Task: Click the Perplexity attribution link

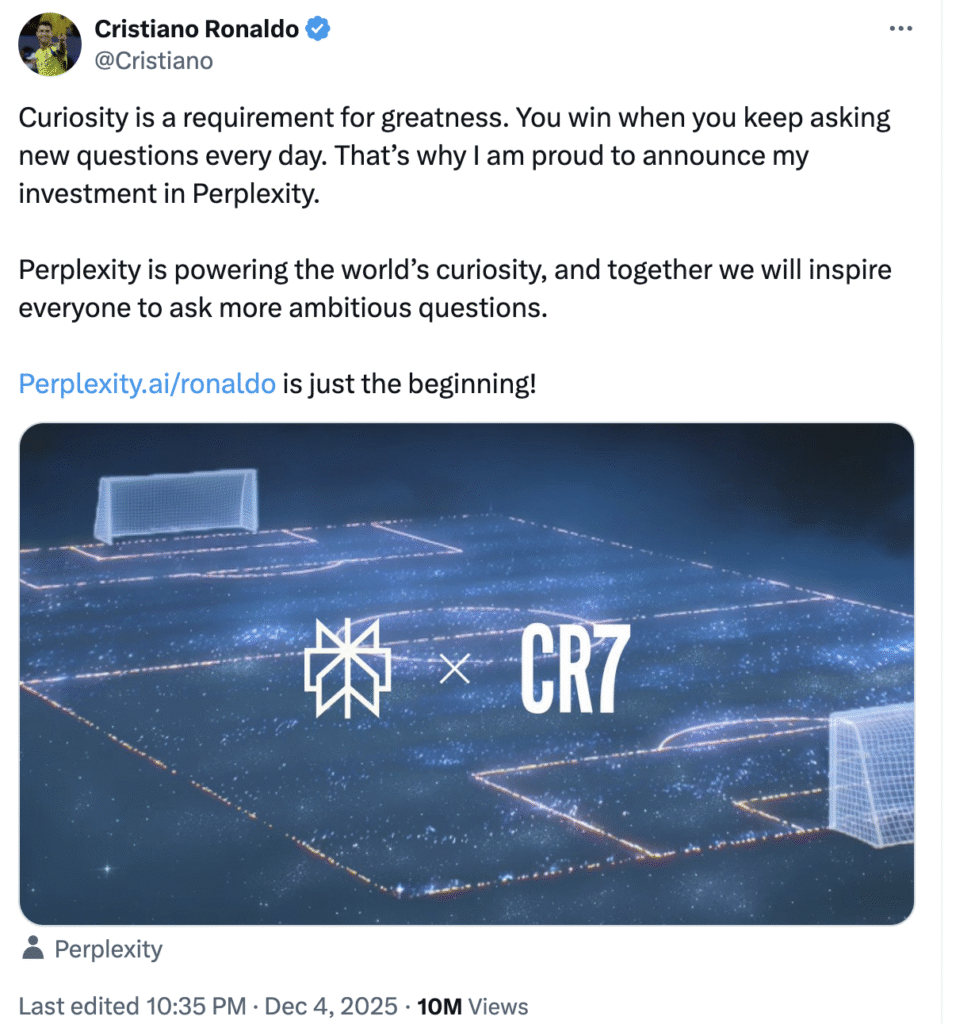Action: pos(107,949)
